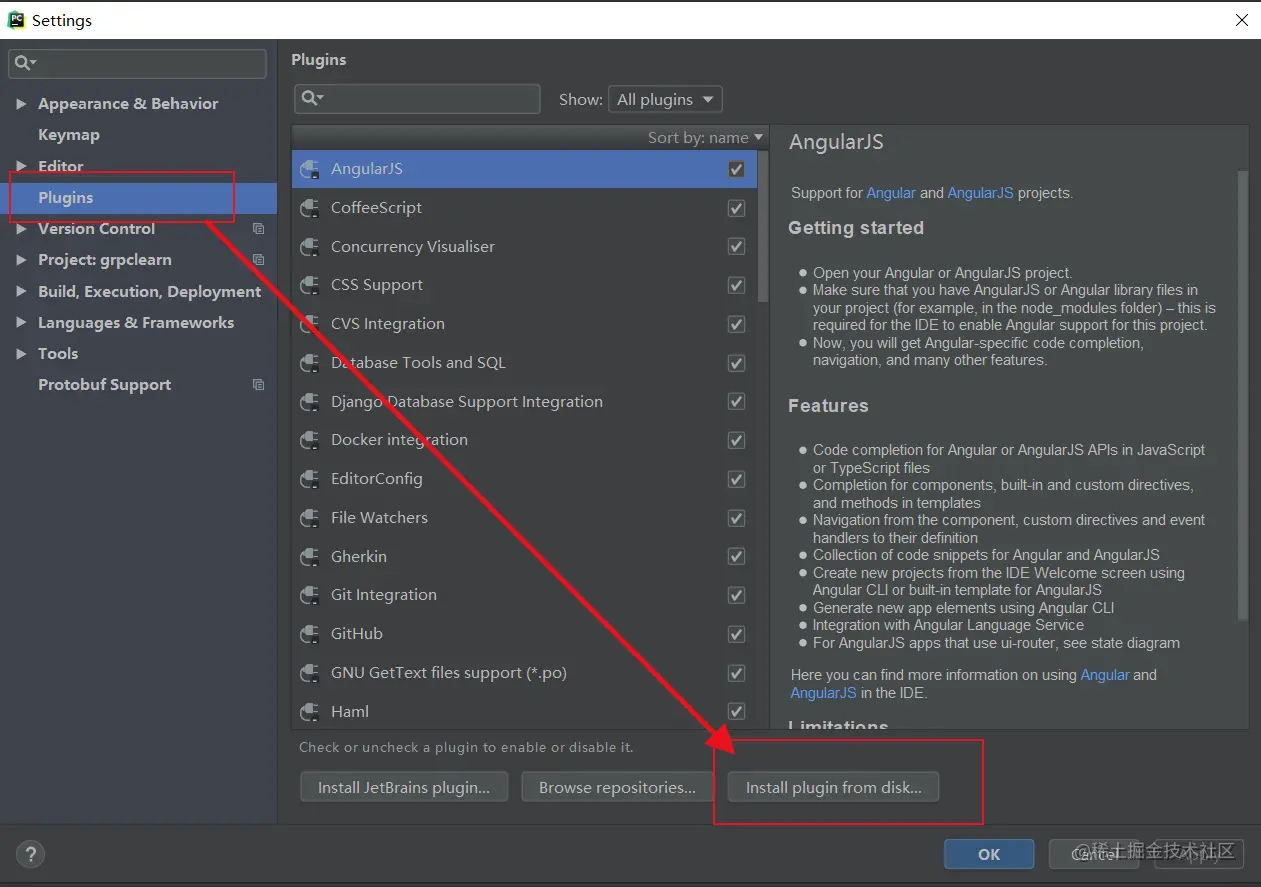Click the magnifier icon in settings search
Screen dimensions: 1261x887
tap(24, 63)
